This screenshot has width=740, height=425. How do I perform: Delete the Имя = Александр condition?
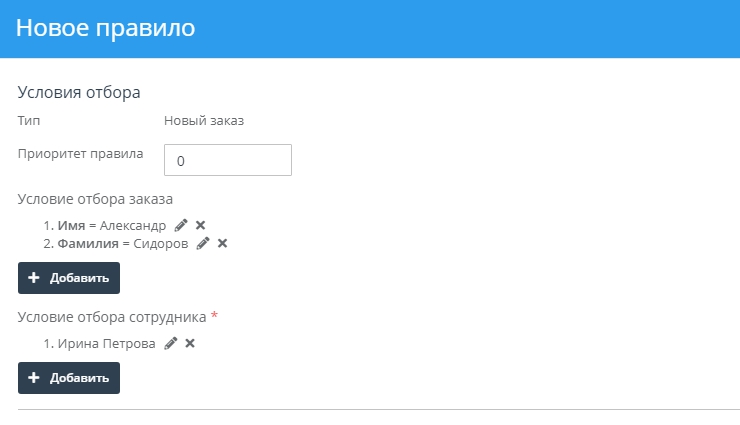pos(200,226)
